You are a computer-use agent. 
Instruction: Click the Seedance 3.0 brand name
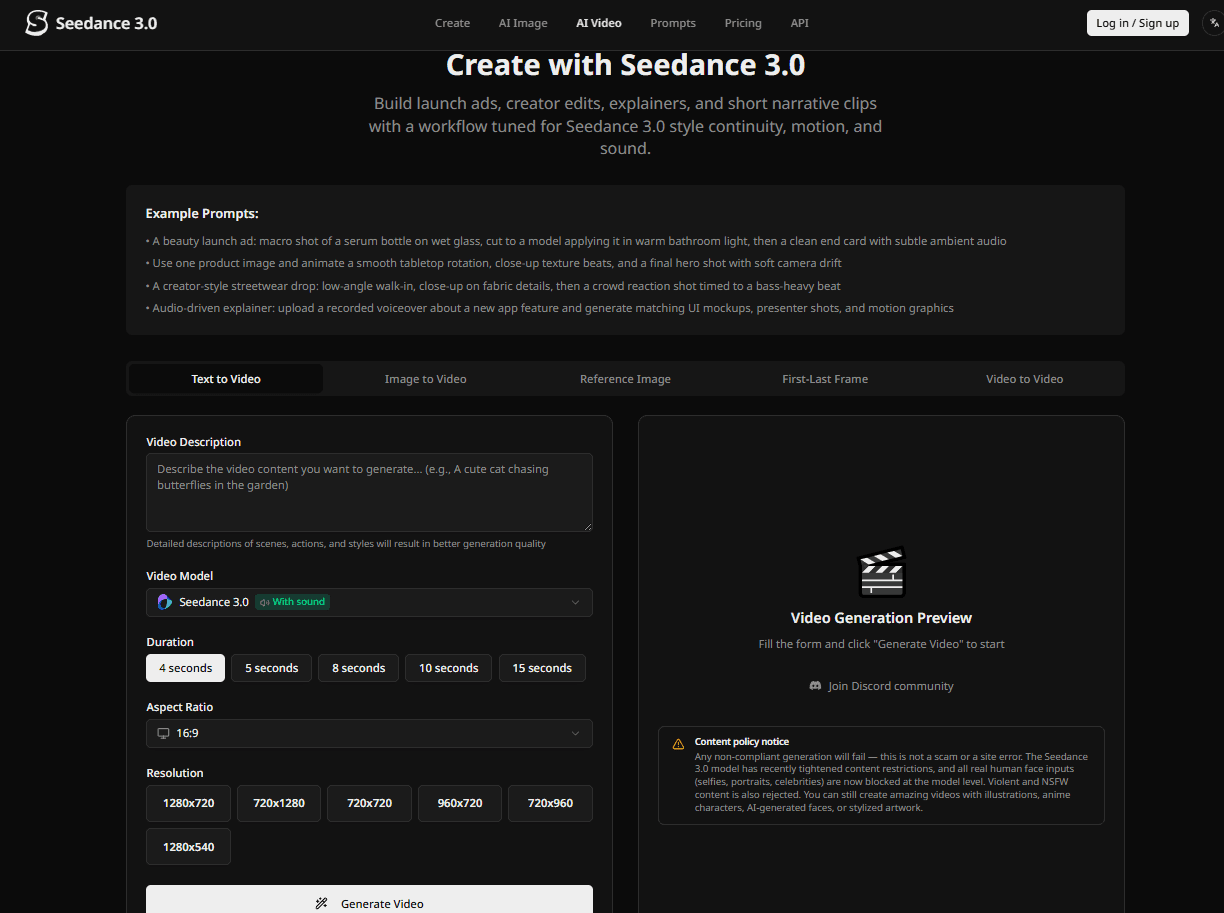106,23
